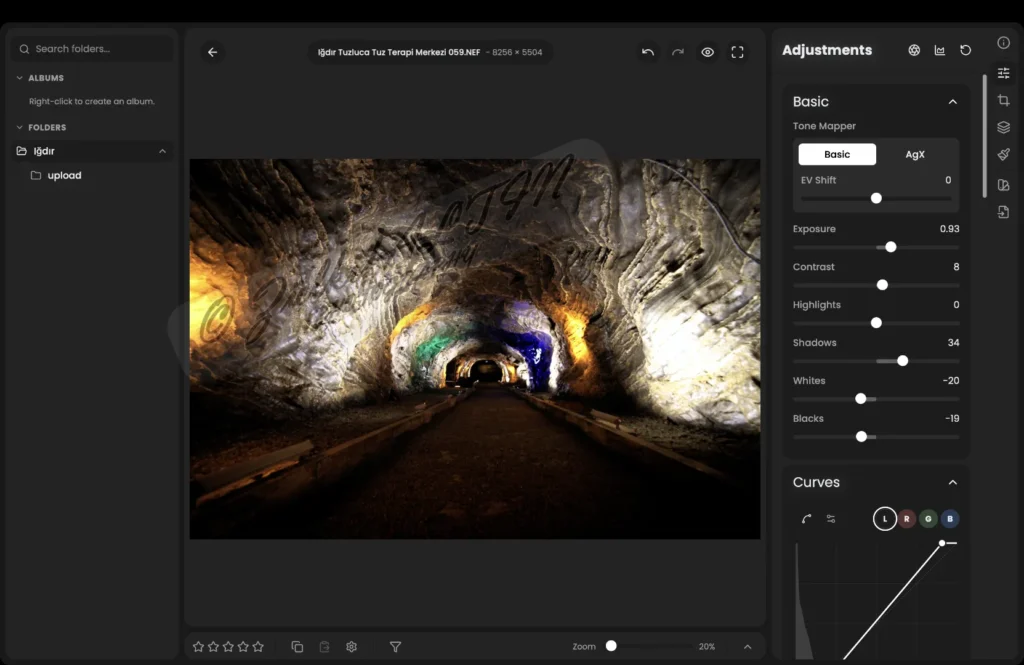
Task: Click the Whites value -20
Action: (951, 380)
